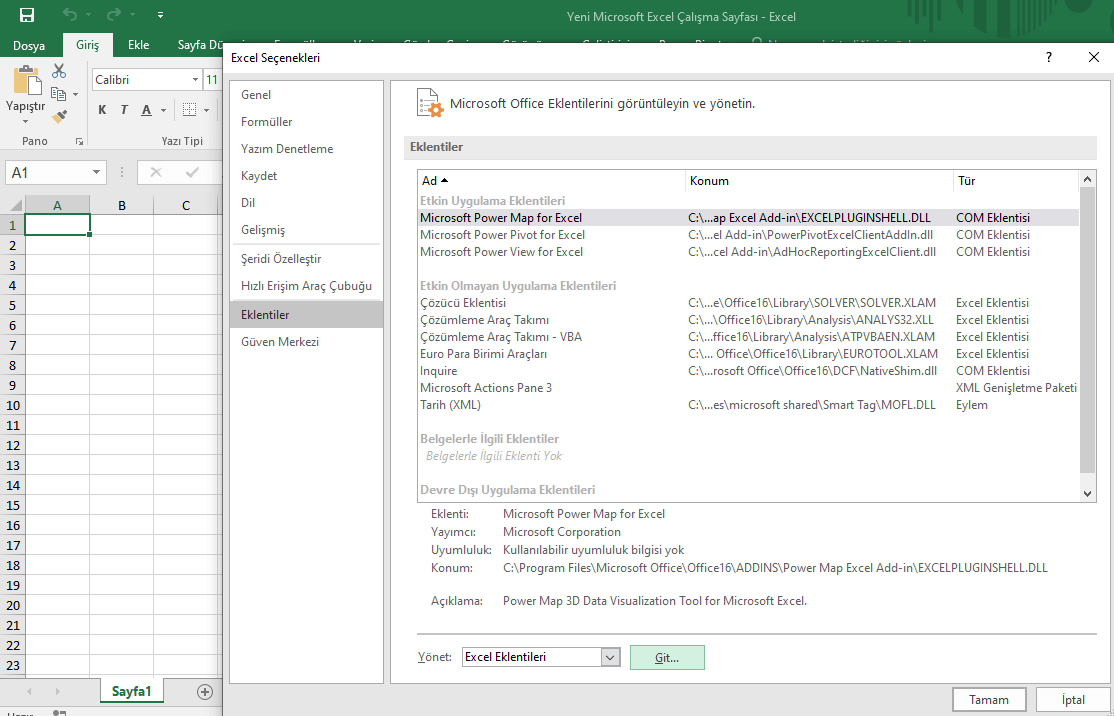The height and width of the screenshot is (716, 1114).
Task: Add a new sheet with plus icon
Action: (x=205, y=692)
